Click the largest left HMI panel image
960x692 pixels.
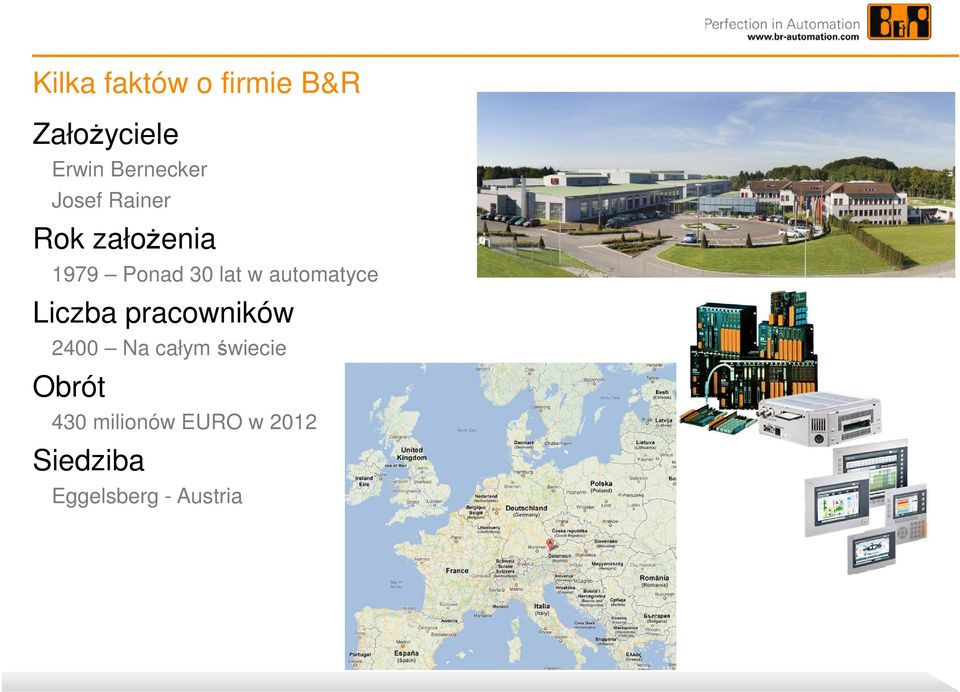(837, 505)
